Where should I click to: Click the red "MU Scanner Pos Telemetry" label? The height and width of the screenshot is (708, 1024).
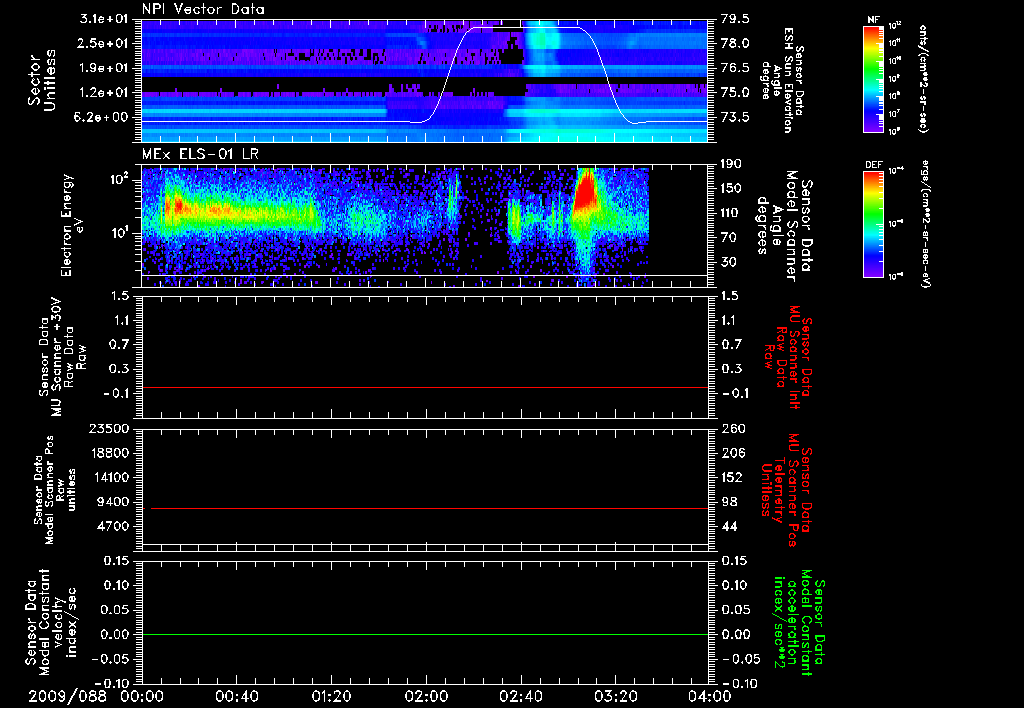click(x=785, y=490)
